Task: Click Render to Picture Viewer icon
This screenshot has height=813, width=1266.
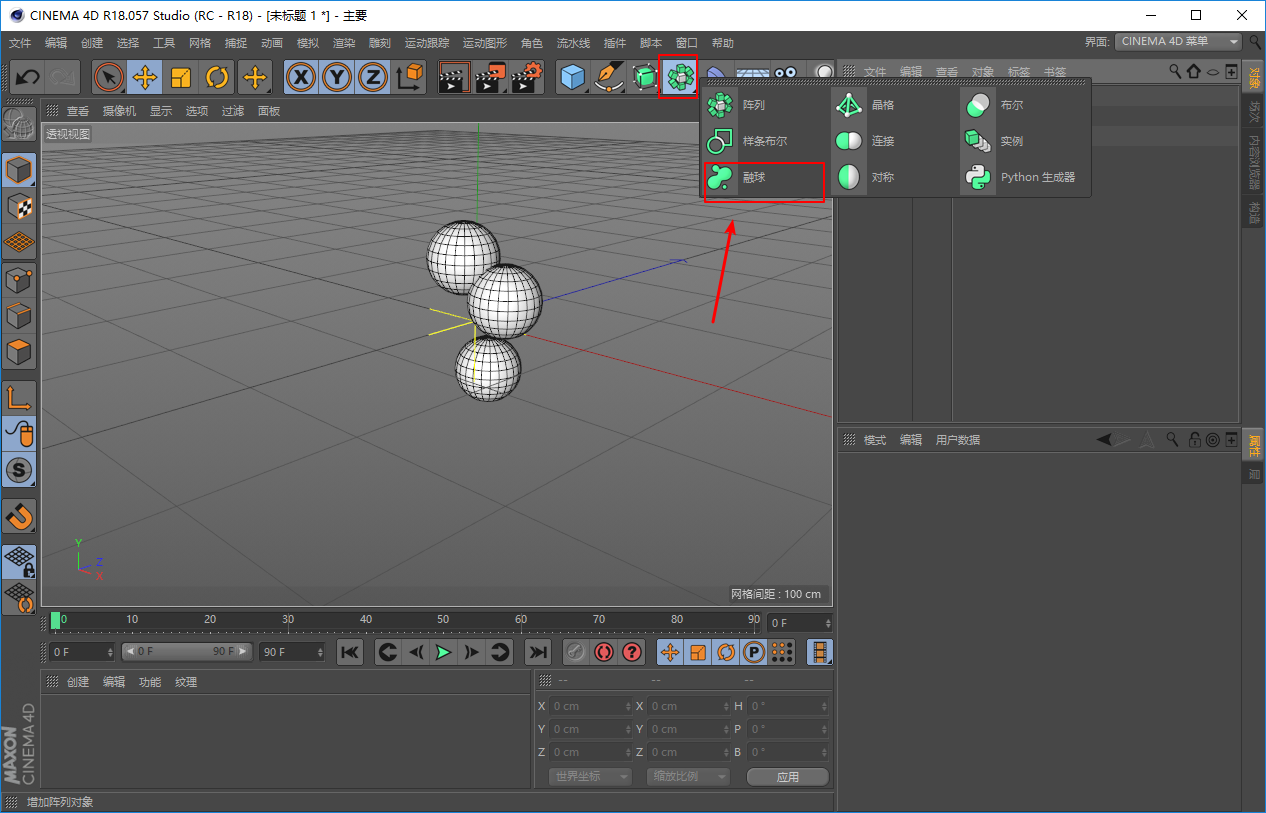Action: pos(490,77)
